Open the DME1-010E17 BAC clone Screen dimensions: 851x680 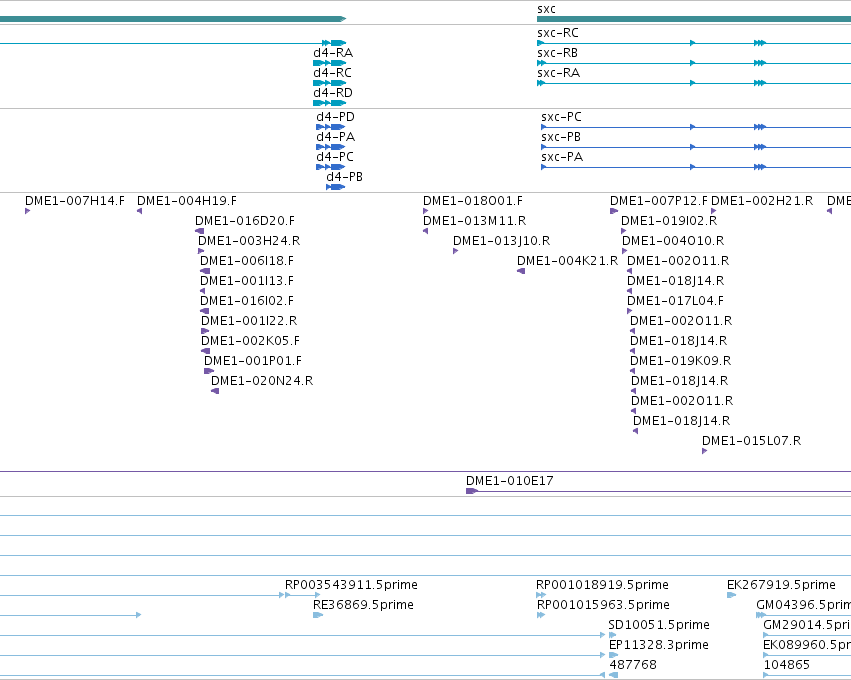click(x=510, y=481)
